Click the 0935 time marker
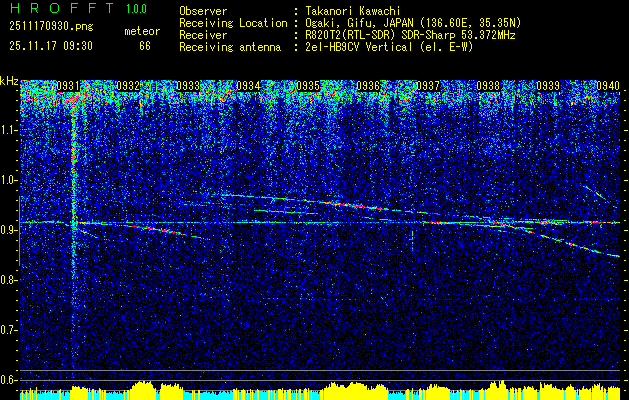This screenshot has height=400, width=629. click(308, 86)
